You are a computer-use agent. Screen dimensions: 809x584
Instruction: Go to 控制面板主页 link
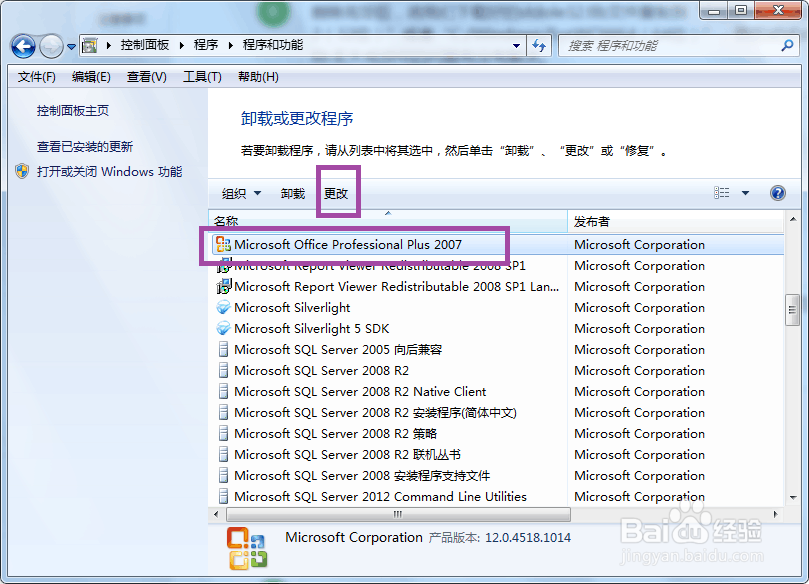point(73,111)
